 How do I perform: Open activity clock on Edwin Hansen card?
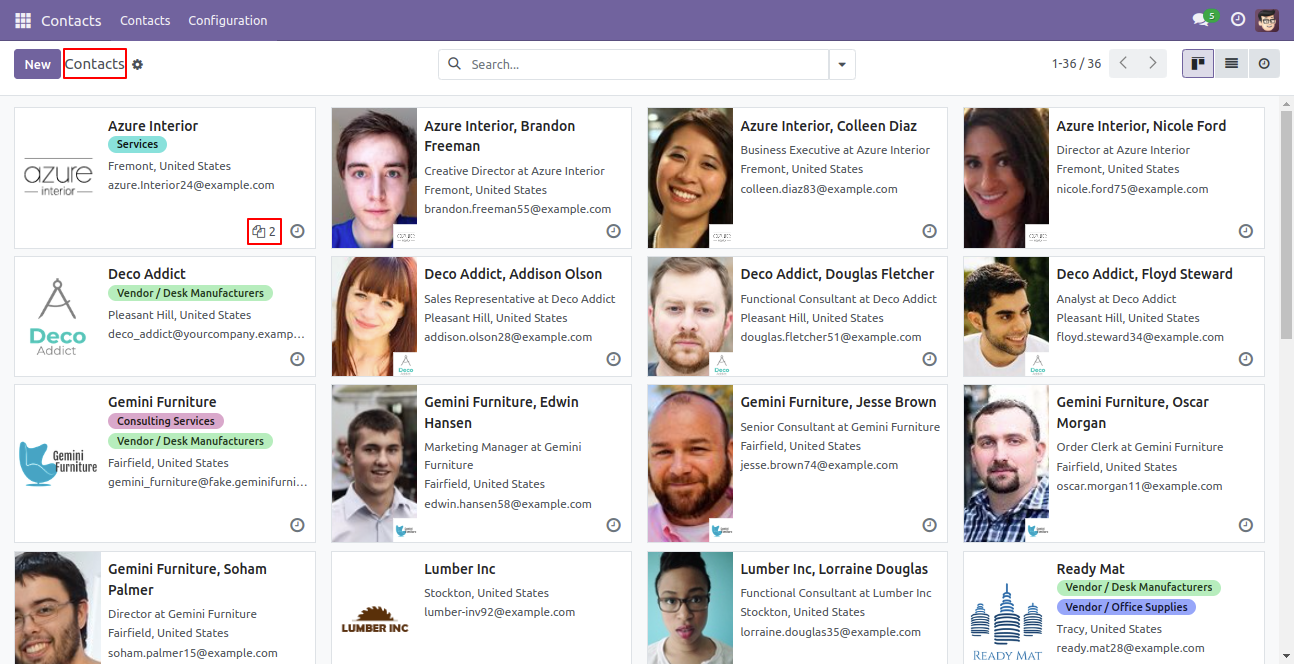[614, 525]
